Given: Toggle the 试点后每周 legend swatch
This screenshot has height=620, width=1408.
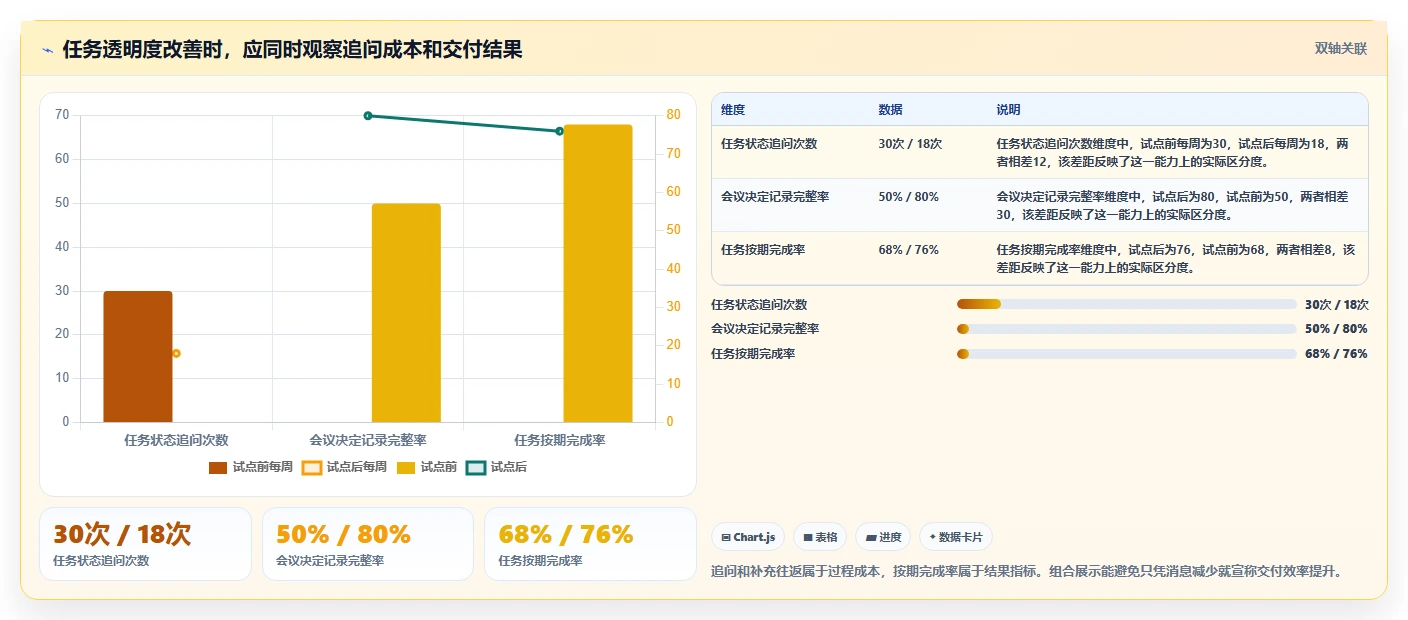Looking at the screenshot, I should (312, 467).
